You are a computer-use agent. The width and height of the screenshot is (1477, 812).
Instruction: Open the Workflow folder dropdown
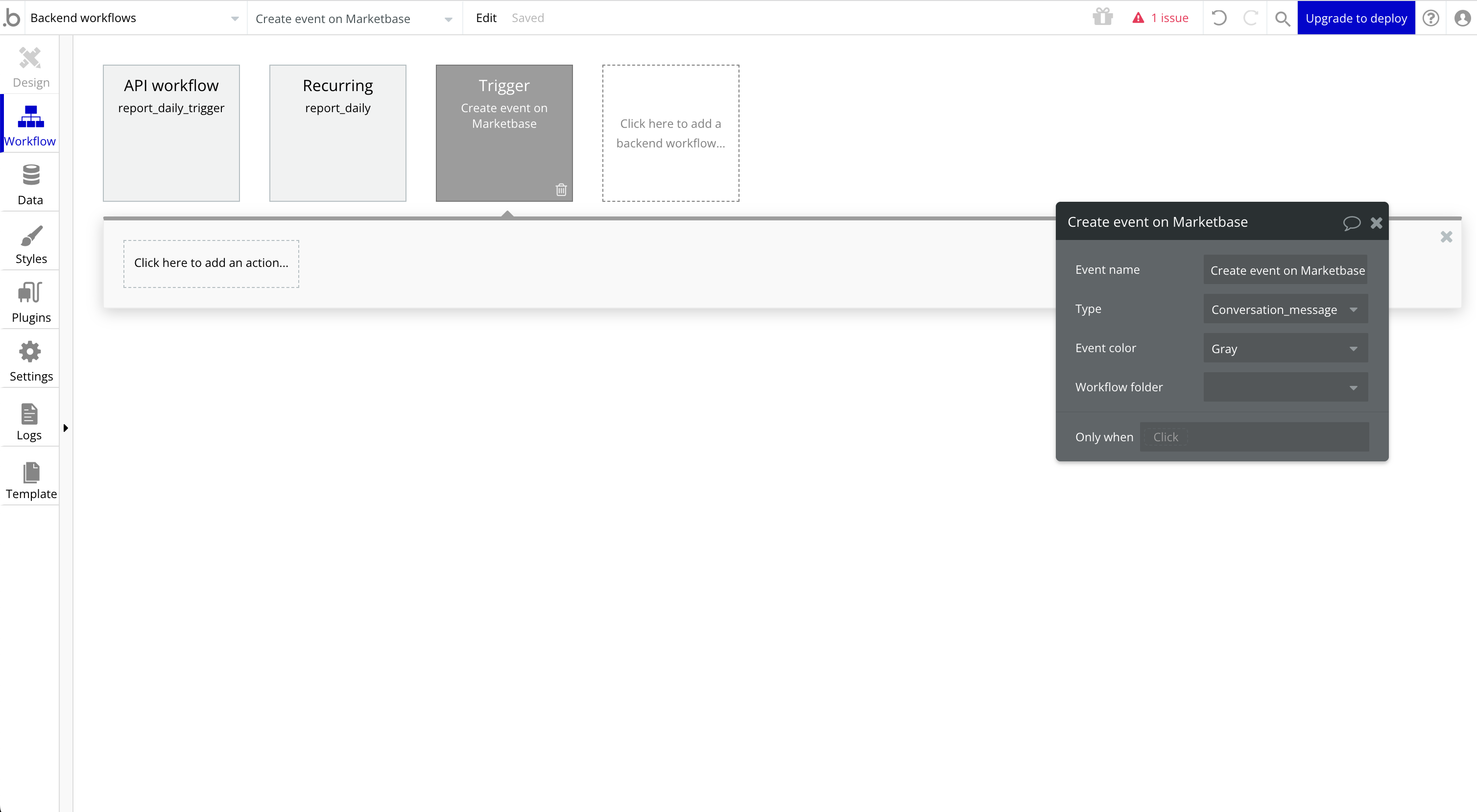1285,388
